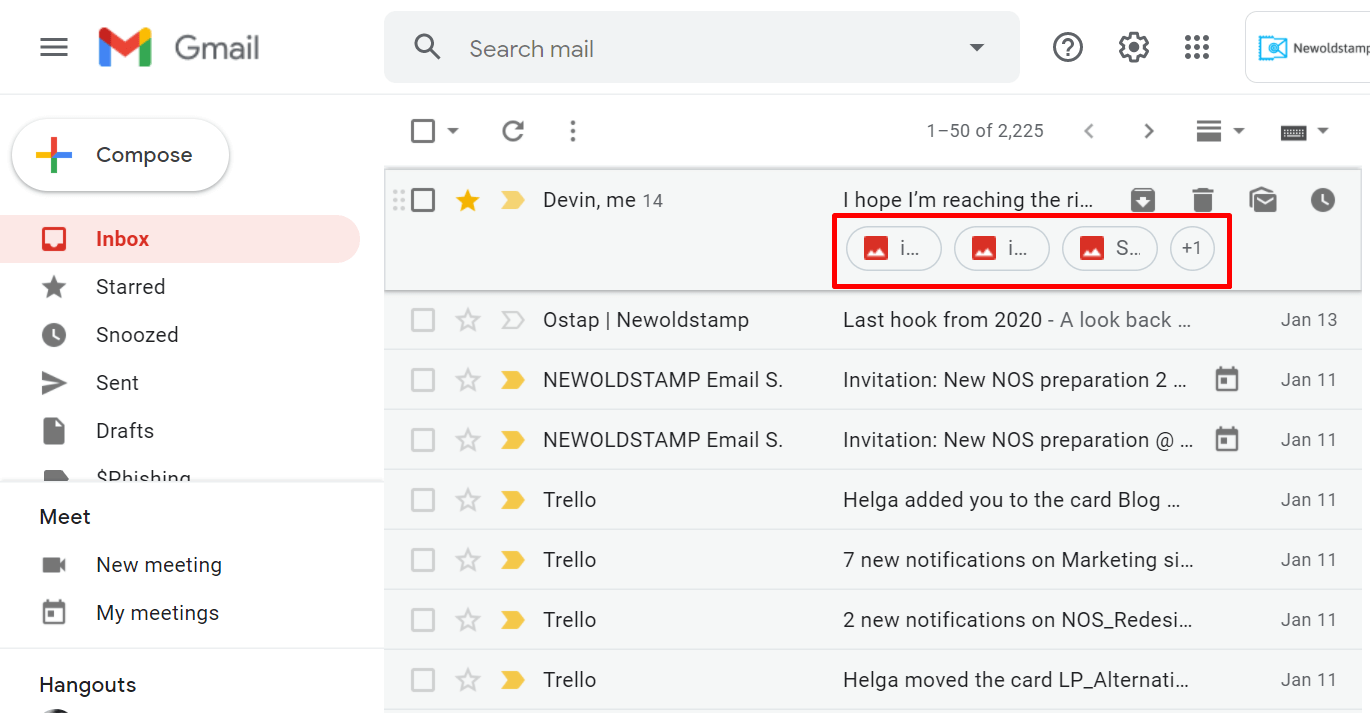This screenshot has width=1370, height=713.
Task: Expand the search options dropdown arrow
Action: 977,48
